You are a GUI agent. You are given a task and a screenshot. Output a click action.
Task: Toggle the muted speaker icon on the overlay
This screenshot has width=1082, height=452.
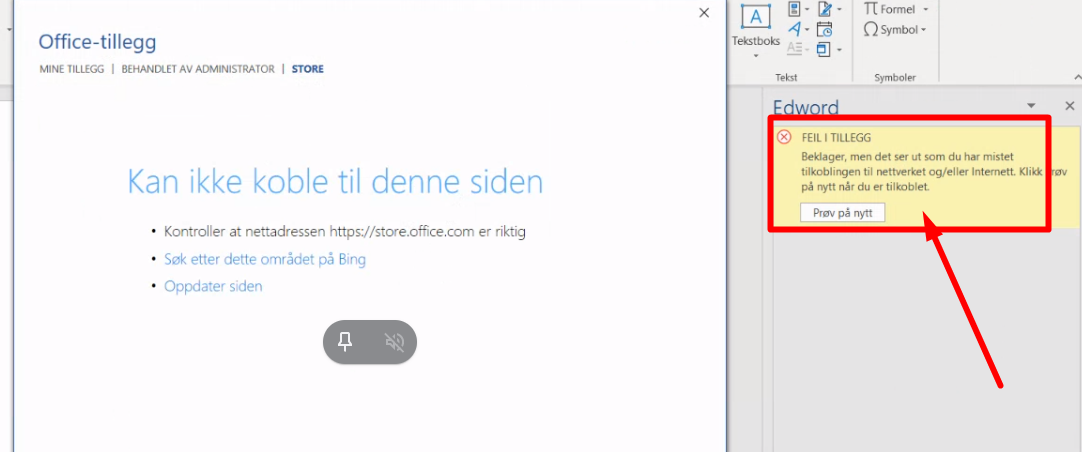[x=394, y=343]
